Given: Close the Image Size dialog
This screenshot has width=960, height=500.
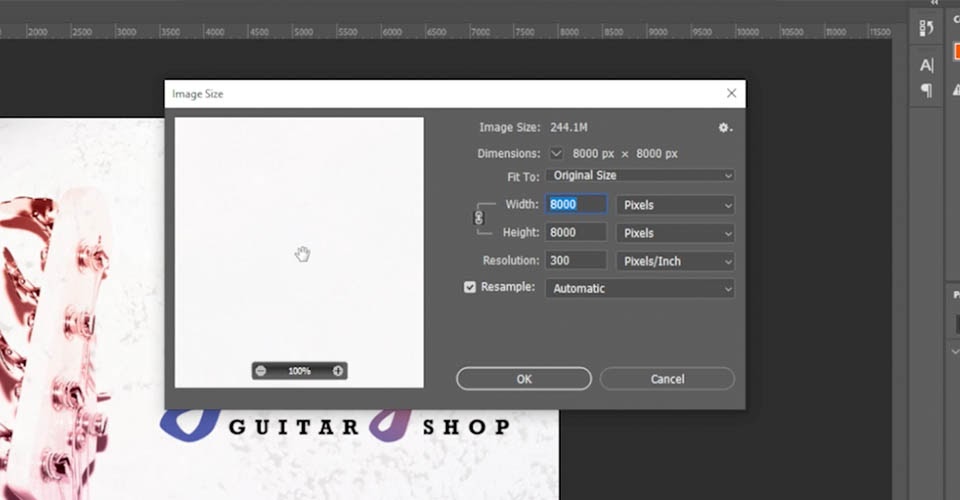Looking at the screenshot, I should pos(731,93).
